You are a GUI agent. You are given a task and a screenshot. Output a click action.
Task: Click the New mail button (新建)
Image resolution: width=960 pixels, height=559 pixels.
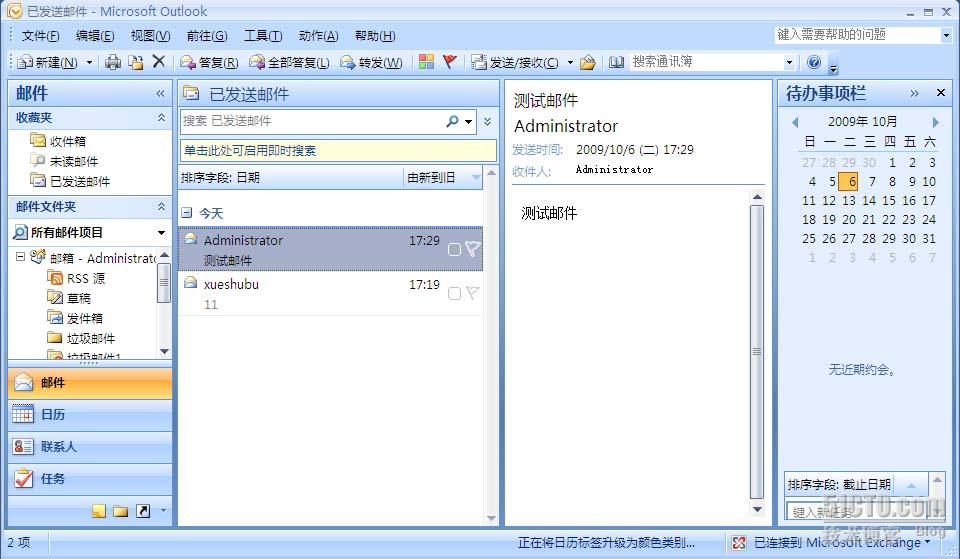[x=47, y=62]
